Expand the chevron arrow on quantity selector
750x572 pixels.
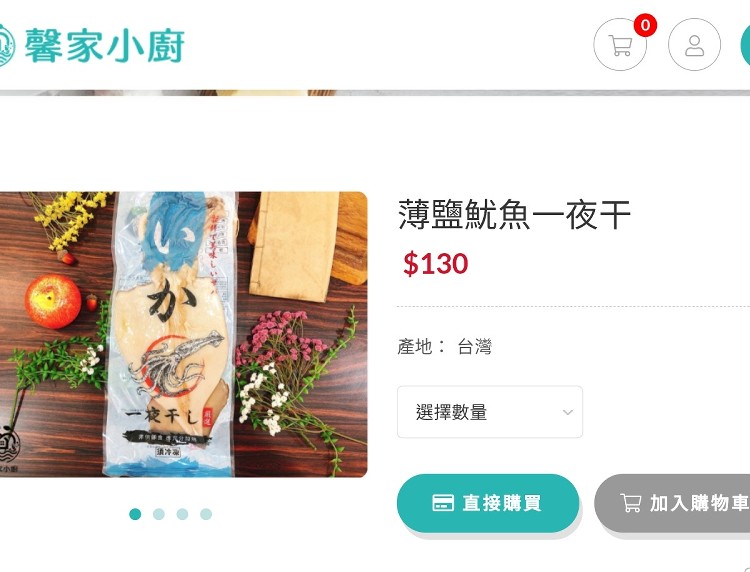[x=568, y=412]
